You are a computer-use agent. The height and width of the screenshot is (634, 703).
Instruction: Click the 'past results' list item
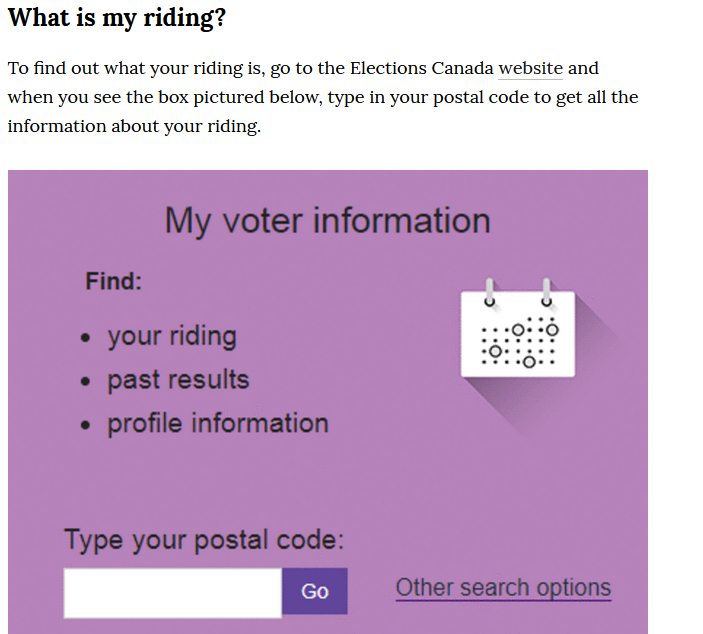(x=178, y=380)
